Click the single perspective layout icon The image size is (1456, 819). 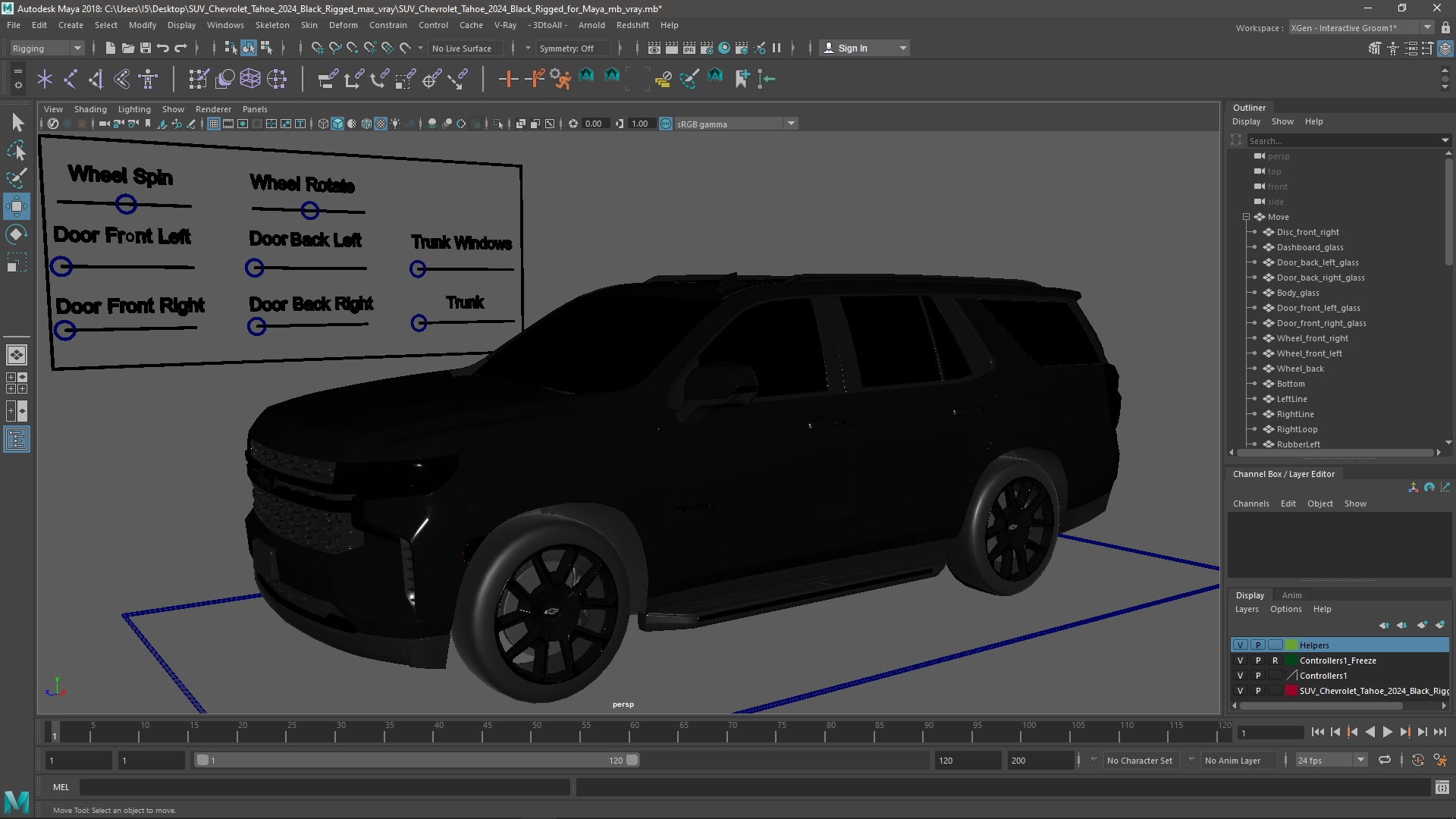[17, 354]
